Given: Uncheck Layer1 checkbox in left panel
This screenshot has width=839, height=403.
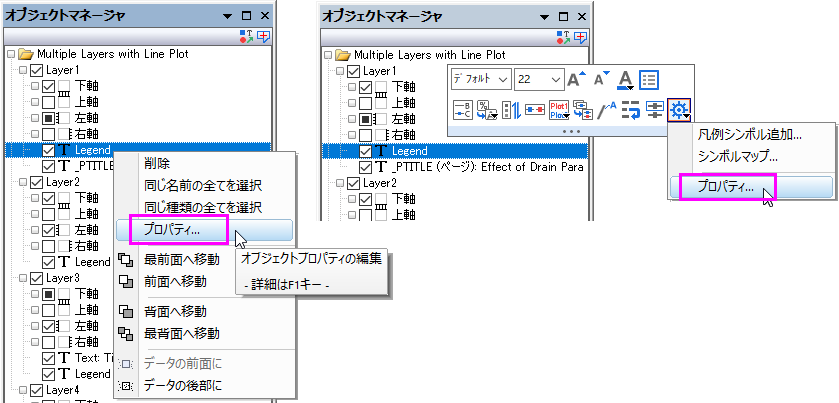Looking at the screenshot, I should [37, 70].
